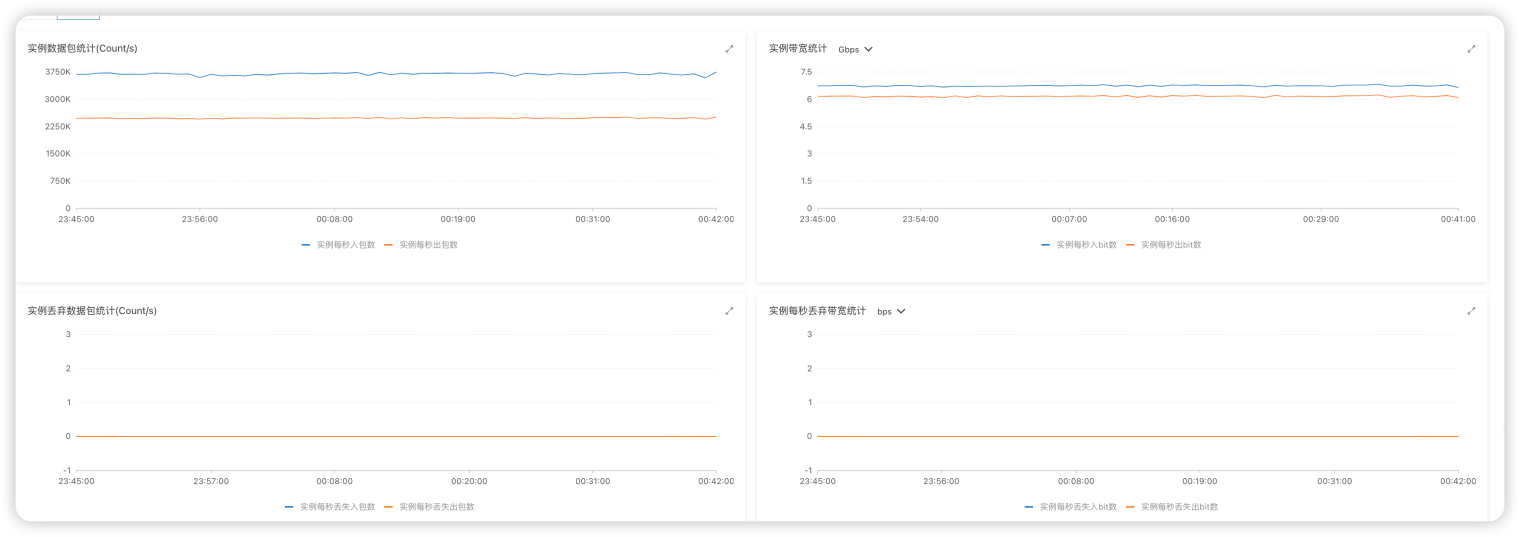Click the 3000K y-axis label

point(58,99)
